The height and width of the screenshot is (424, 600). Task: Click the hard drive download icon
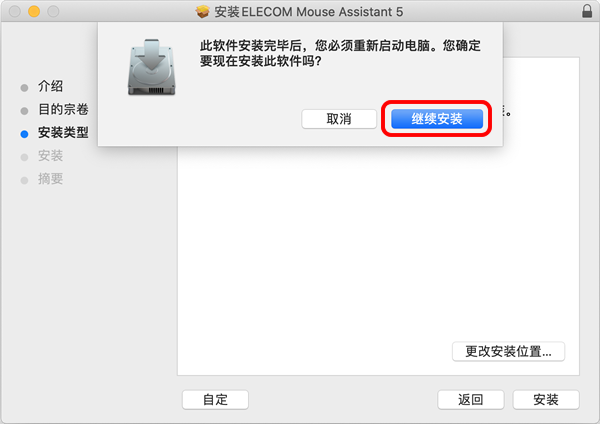152,67
